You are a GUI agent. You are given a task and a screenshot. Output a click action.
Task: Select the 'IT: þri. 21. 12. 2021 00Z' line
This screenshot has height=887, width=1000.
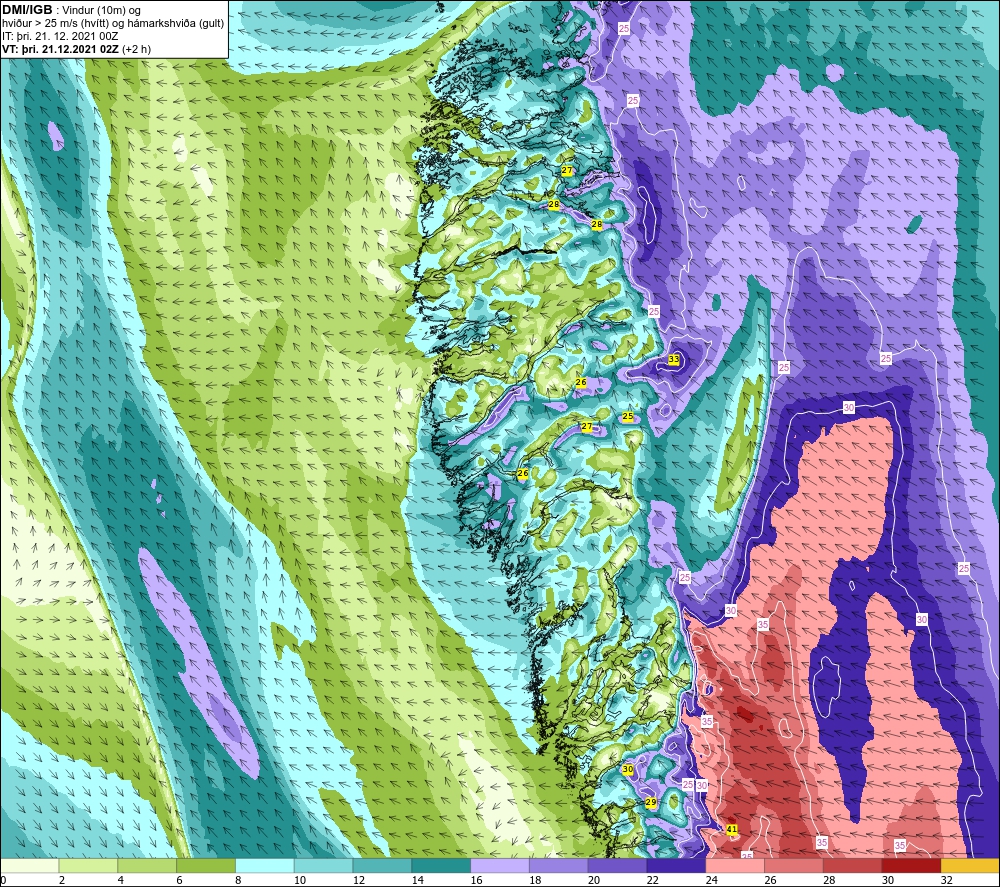60,36
